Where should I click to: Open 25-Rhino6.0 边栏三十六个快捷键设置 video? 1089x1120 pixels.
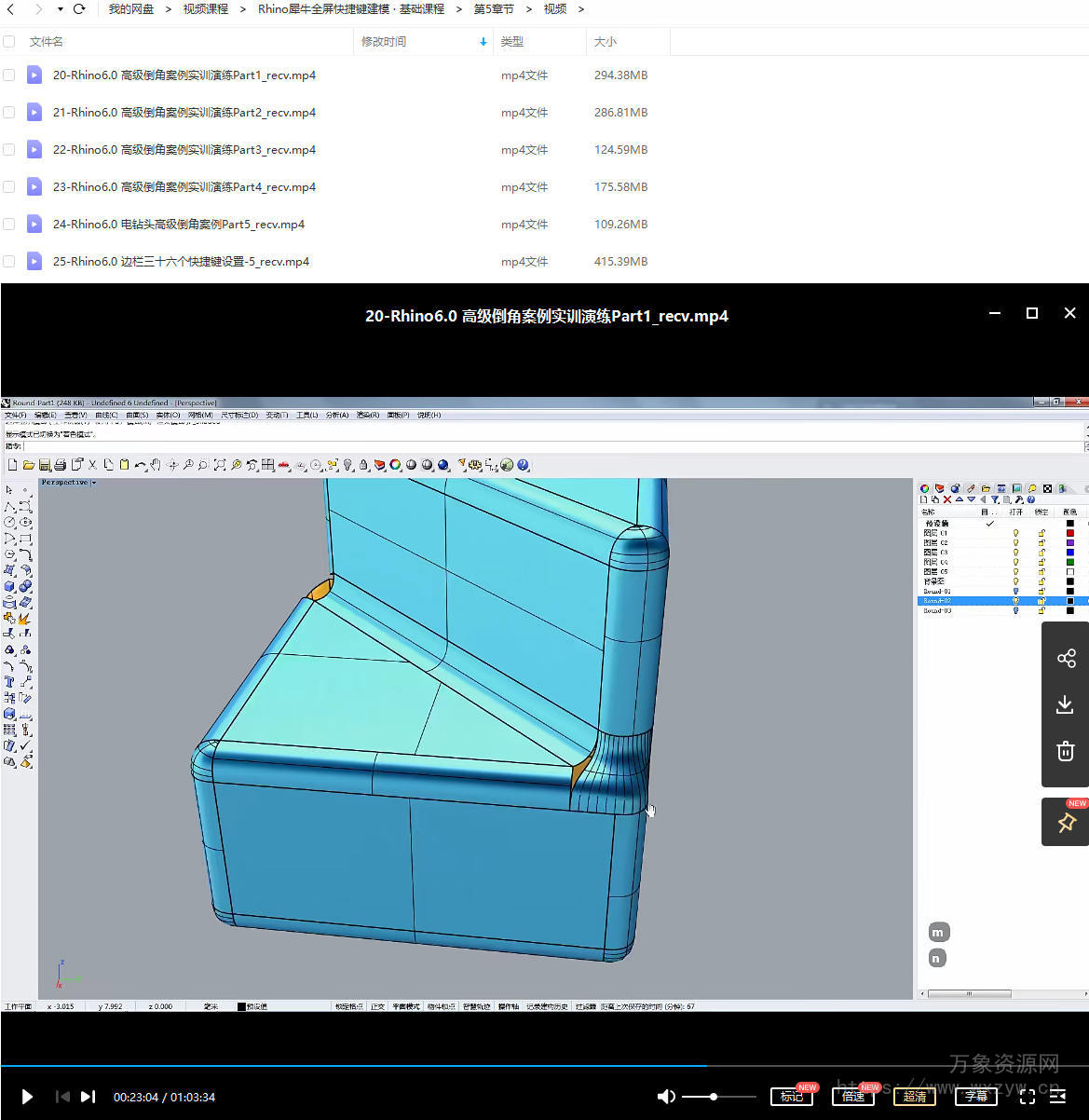click(181, 262)
